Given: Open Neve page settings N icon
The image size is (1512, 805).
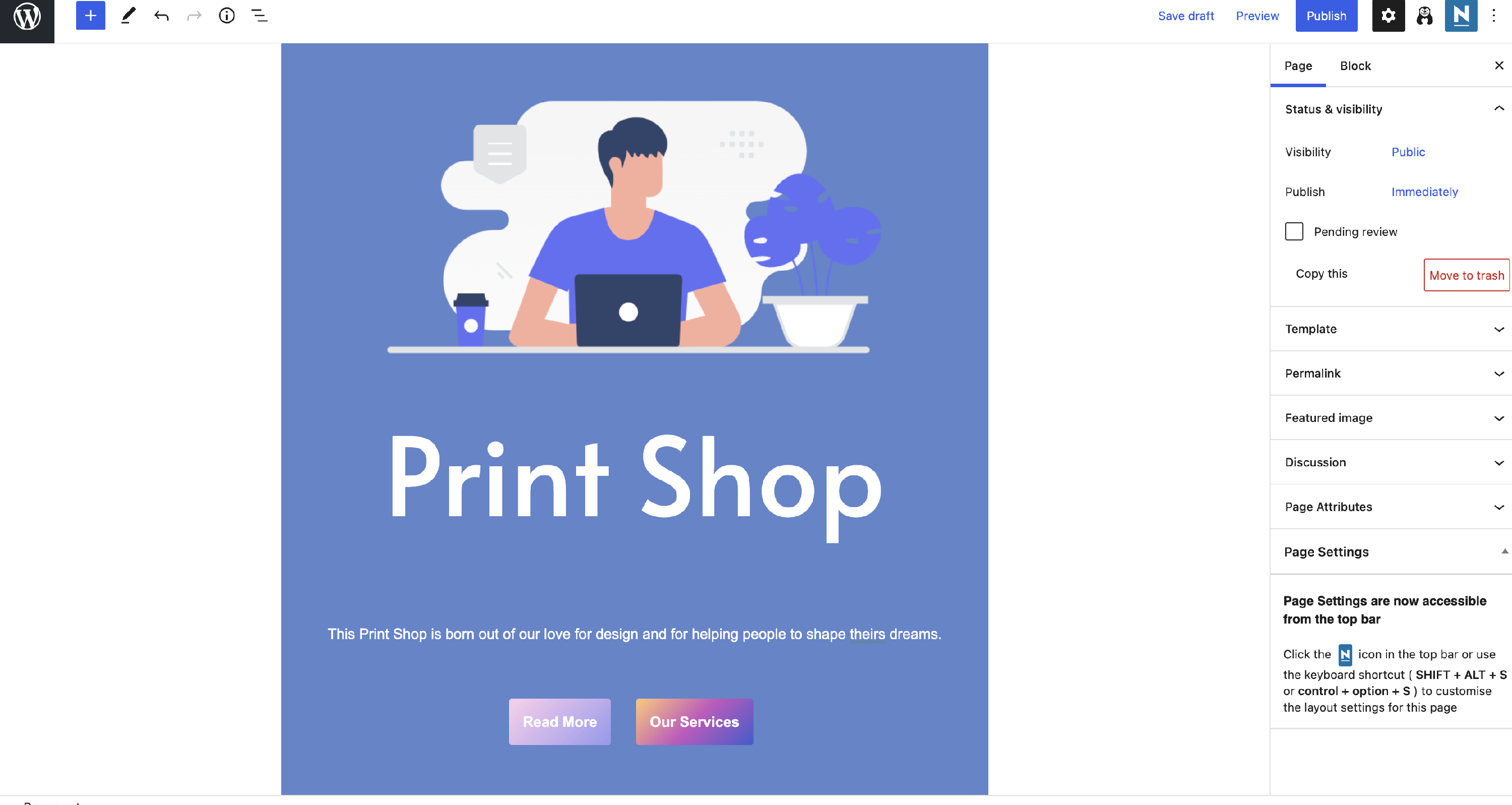Looking at the screenshot, I should tap(1461, 16).
